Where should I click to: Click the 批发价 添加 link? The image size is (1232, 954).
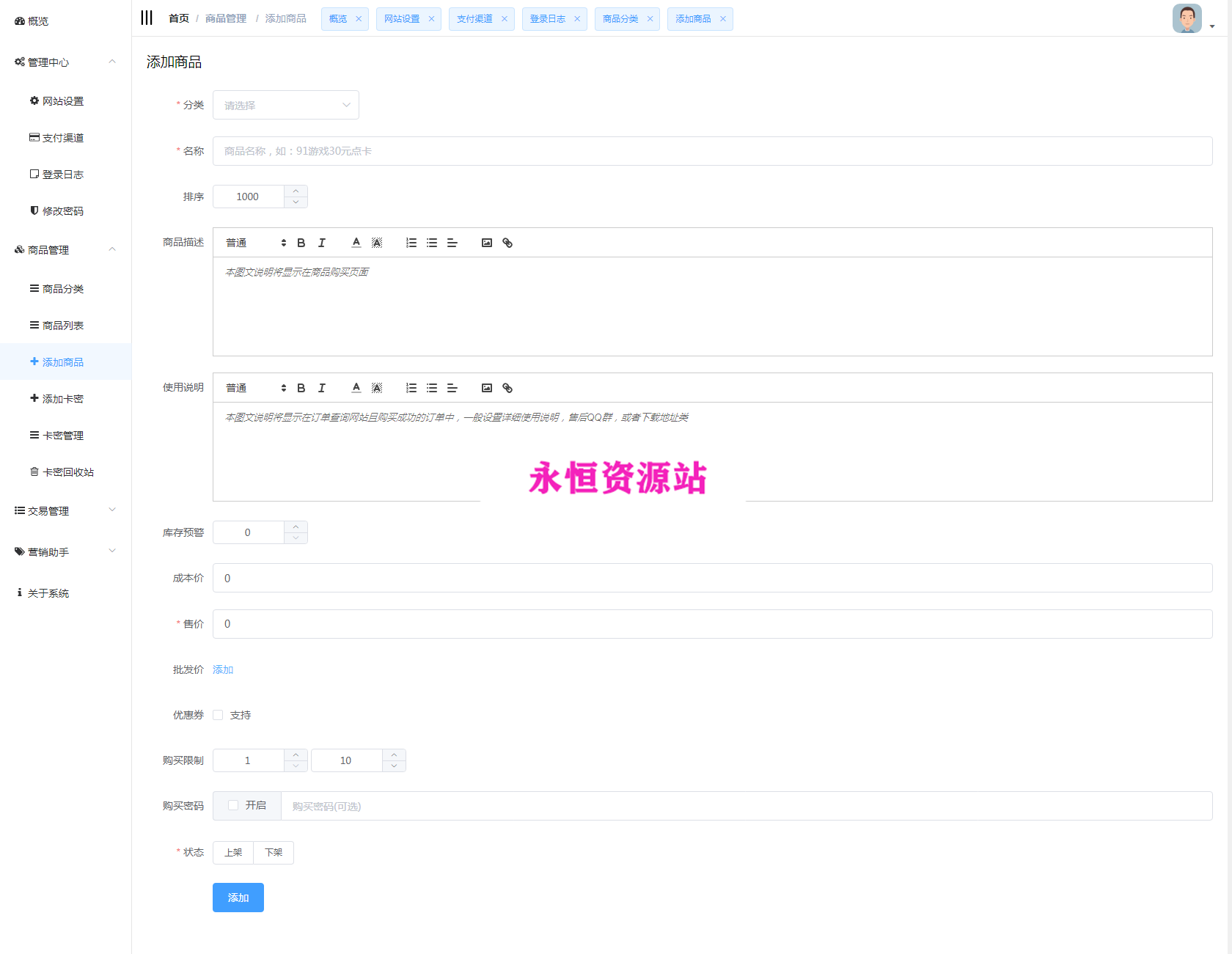tap(223, 669)
